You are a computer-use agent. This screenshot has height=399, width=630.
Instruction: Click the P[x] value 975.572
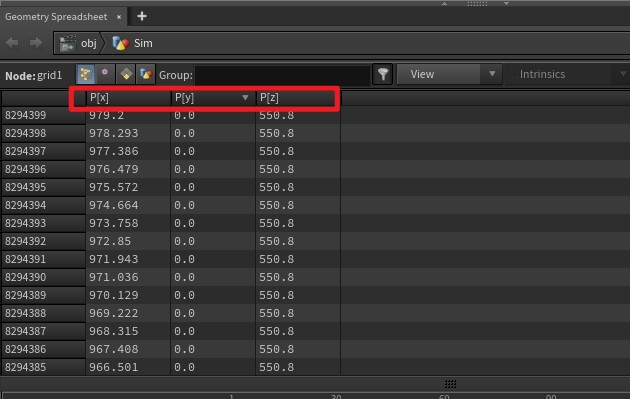pyautogui.click(x=114, y=188)
